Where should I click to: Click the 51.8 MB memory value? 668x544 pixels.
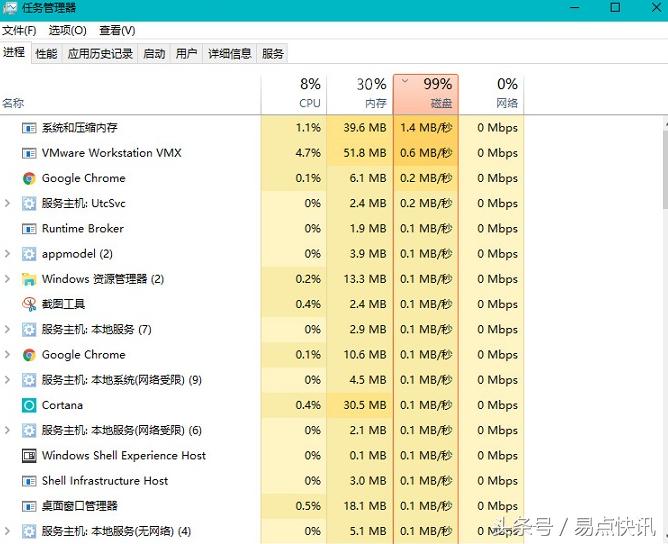(x=365, y=153)
